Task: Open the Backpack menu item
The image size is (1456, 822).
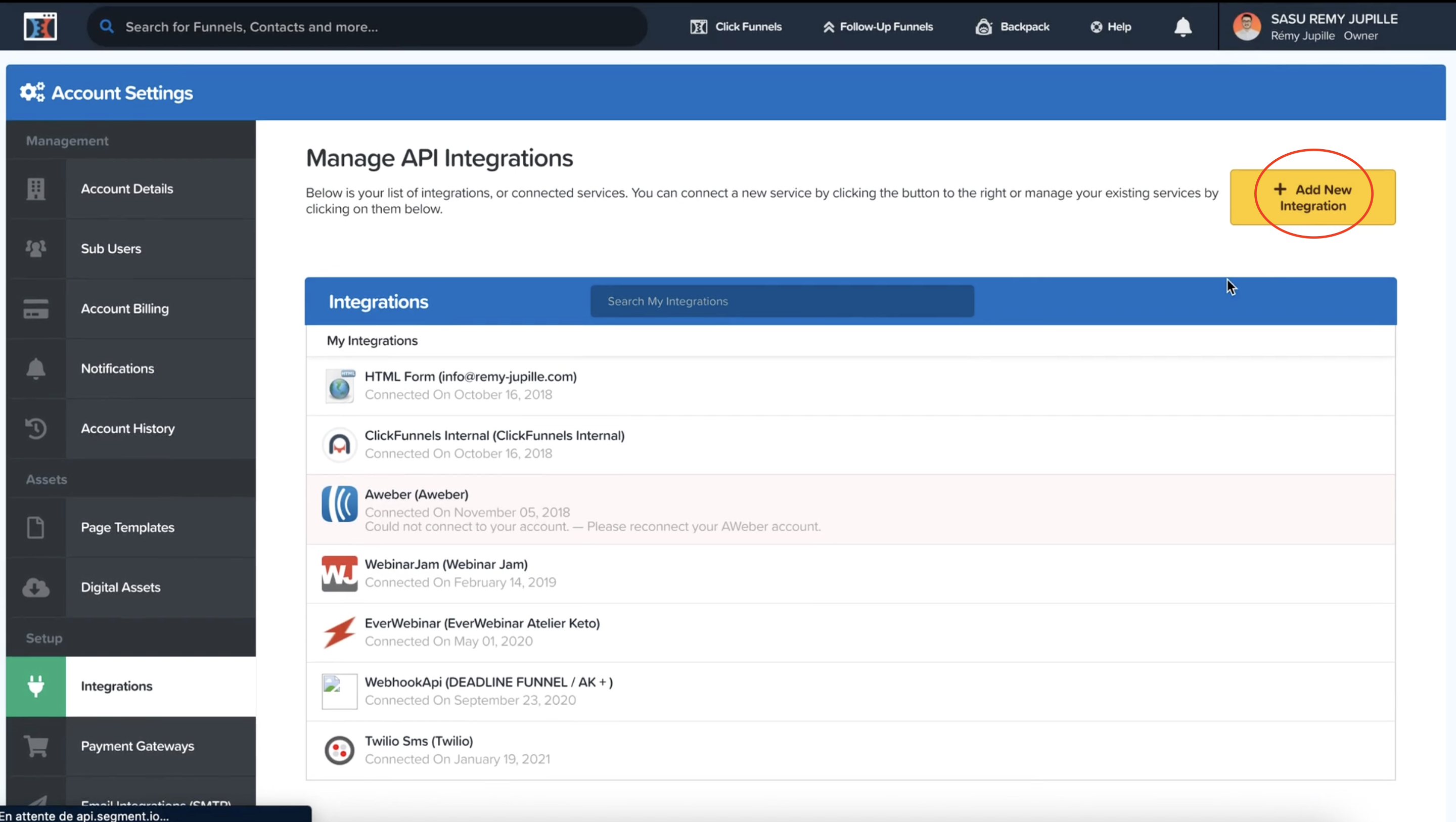Action: pos(1012,27)
